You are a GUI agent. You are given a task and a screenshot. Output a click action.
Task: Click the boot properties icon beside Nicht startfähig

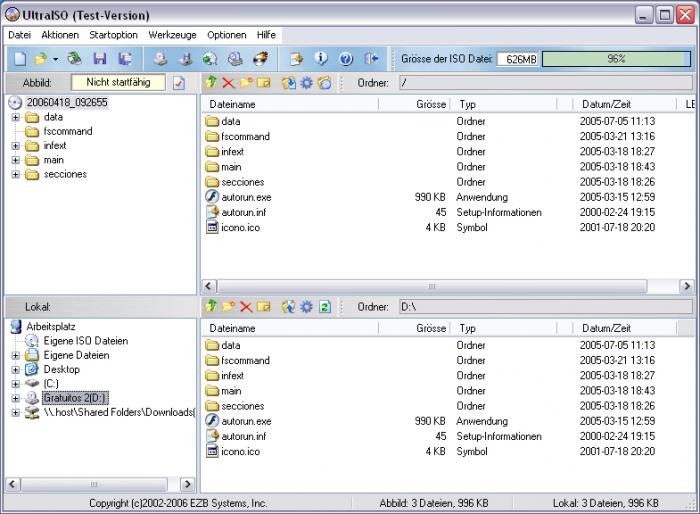pos(179,83)
